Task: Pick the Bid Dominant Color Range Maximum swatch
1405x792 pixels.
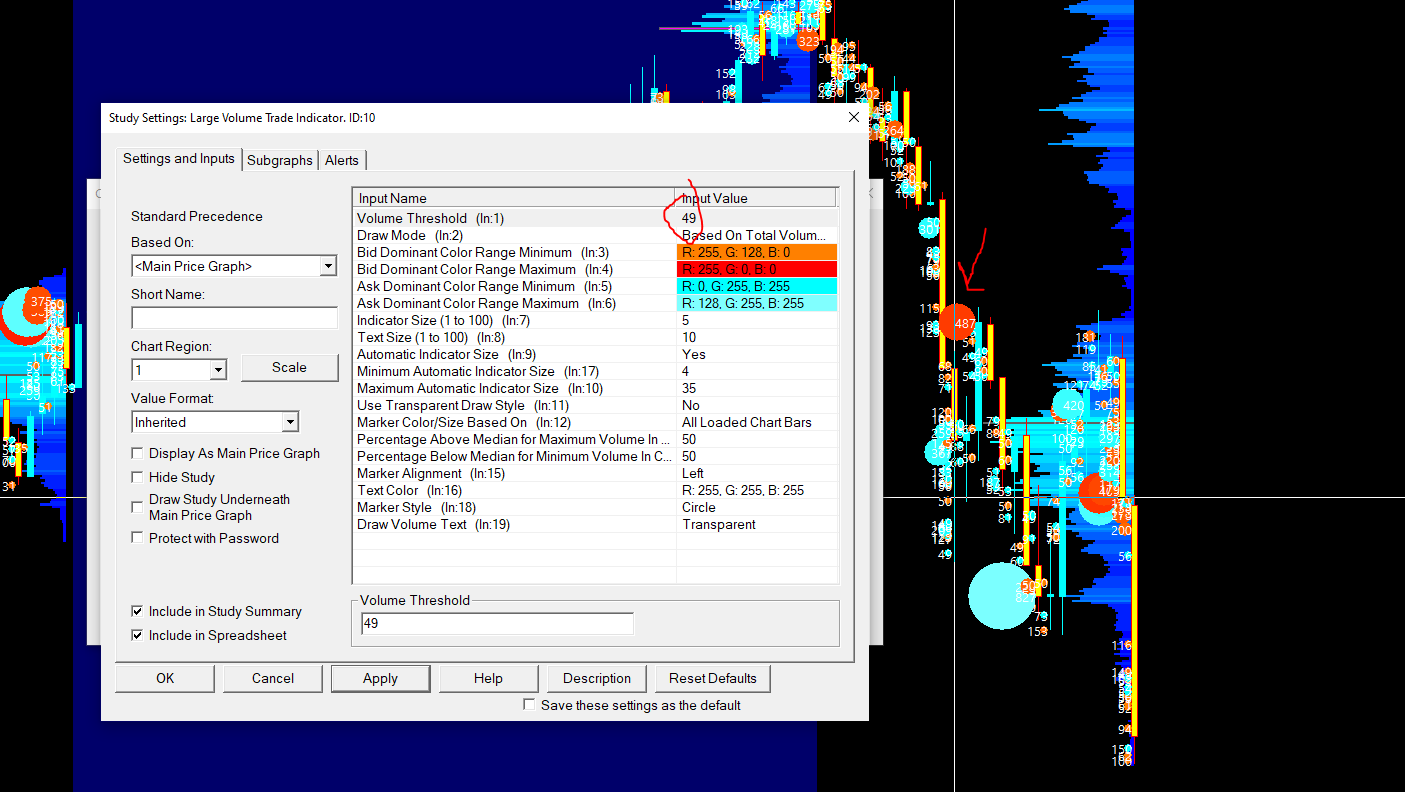Action: [756, 269]
